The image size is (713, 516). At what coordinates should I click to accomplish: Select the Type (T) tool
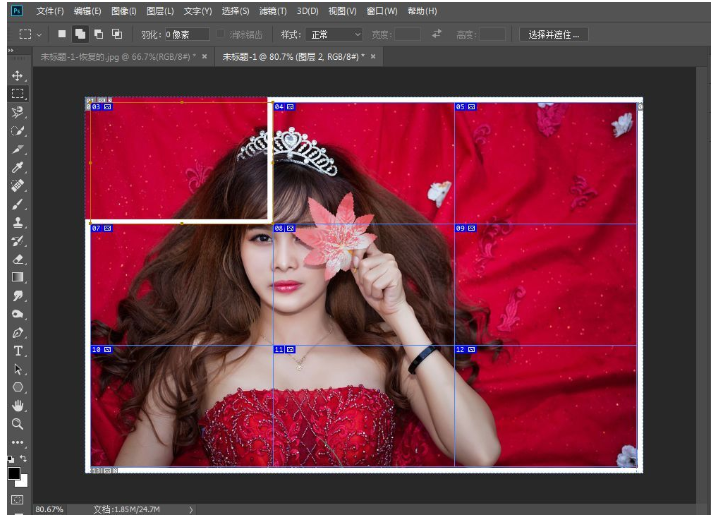click(x=18, y=351)
